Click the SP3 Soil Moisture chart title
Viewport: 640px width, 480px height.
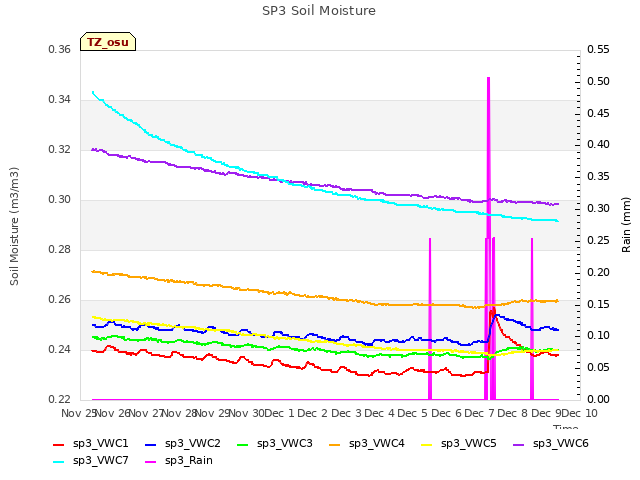pos(319,11)
